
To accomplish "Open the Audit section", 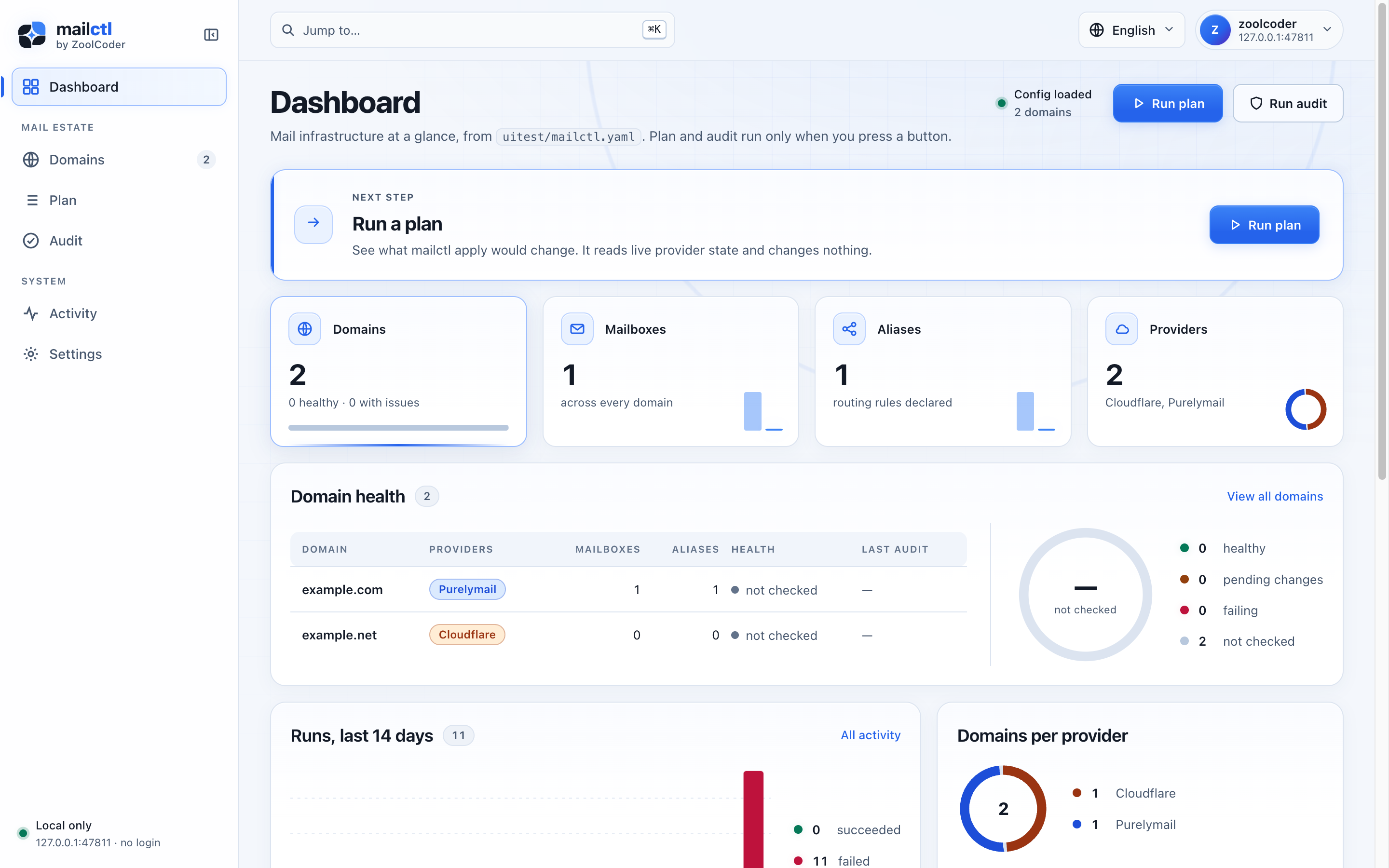I will (x=119, y=241).
